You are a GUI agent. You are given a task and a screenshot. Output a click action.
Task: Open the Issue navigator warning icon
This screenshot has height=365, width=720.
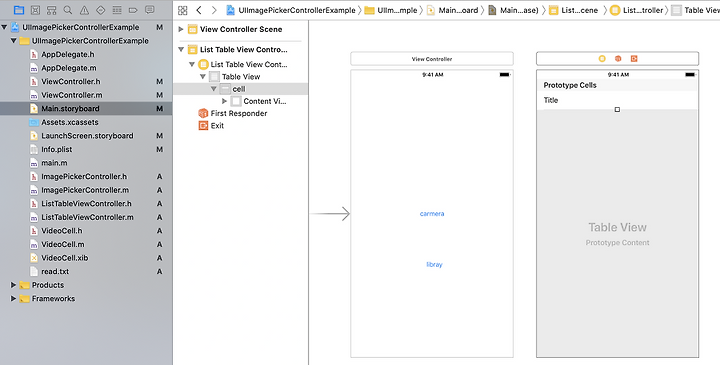[84, 10]
